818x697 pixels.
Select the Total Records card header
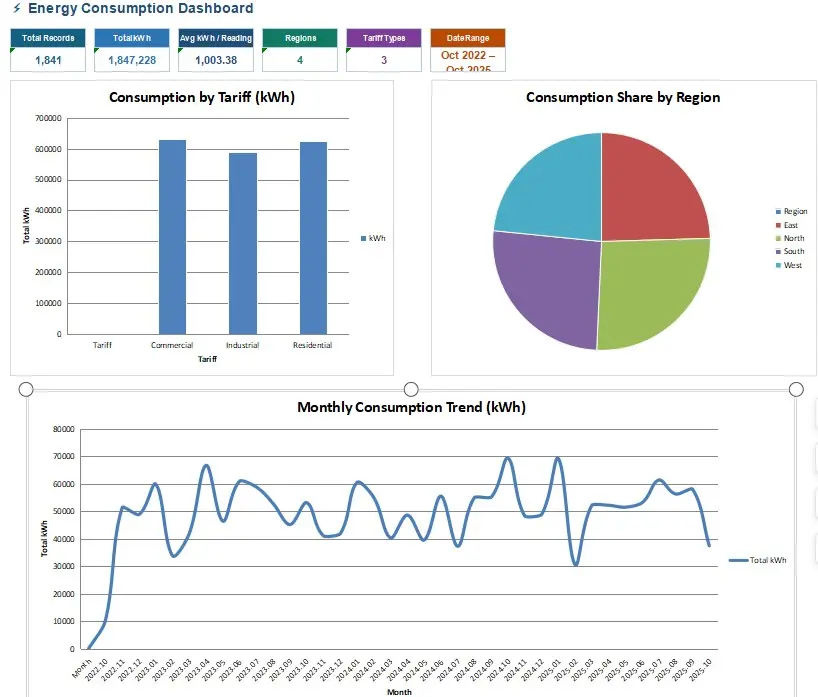click(48, 38)
